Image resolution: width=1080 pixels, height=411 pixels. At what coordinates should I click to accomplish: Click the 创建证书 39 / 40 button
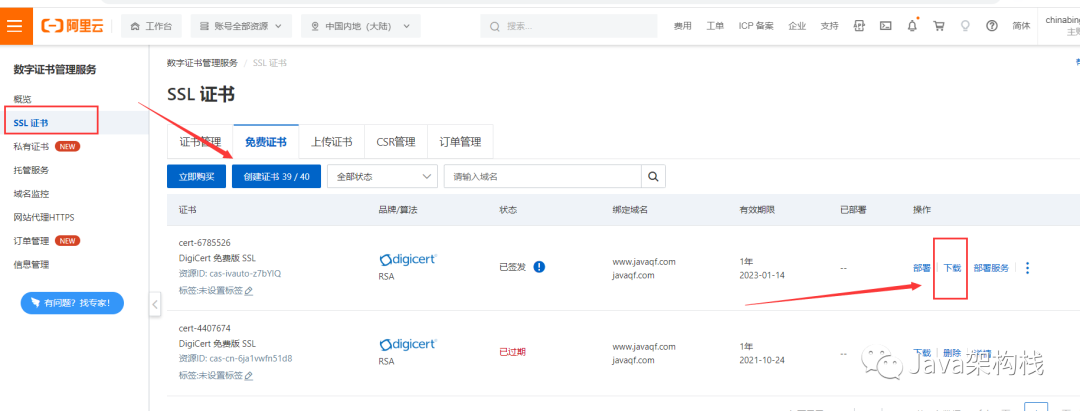click(x=276, y=176)
